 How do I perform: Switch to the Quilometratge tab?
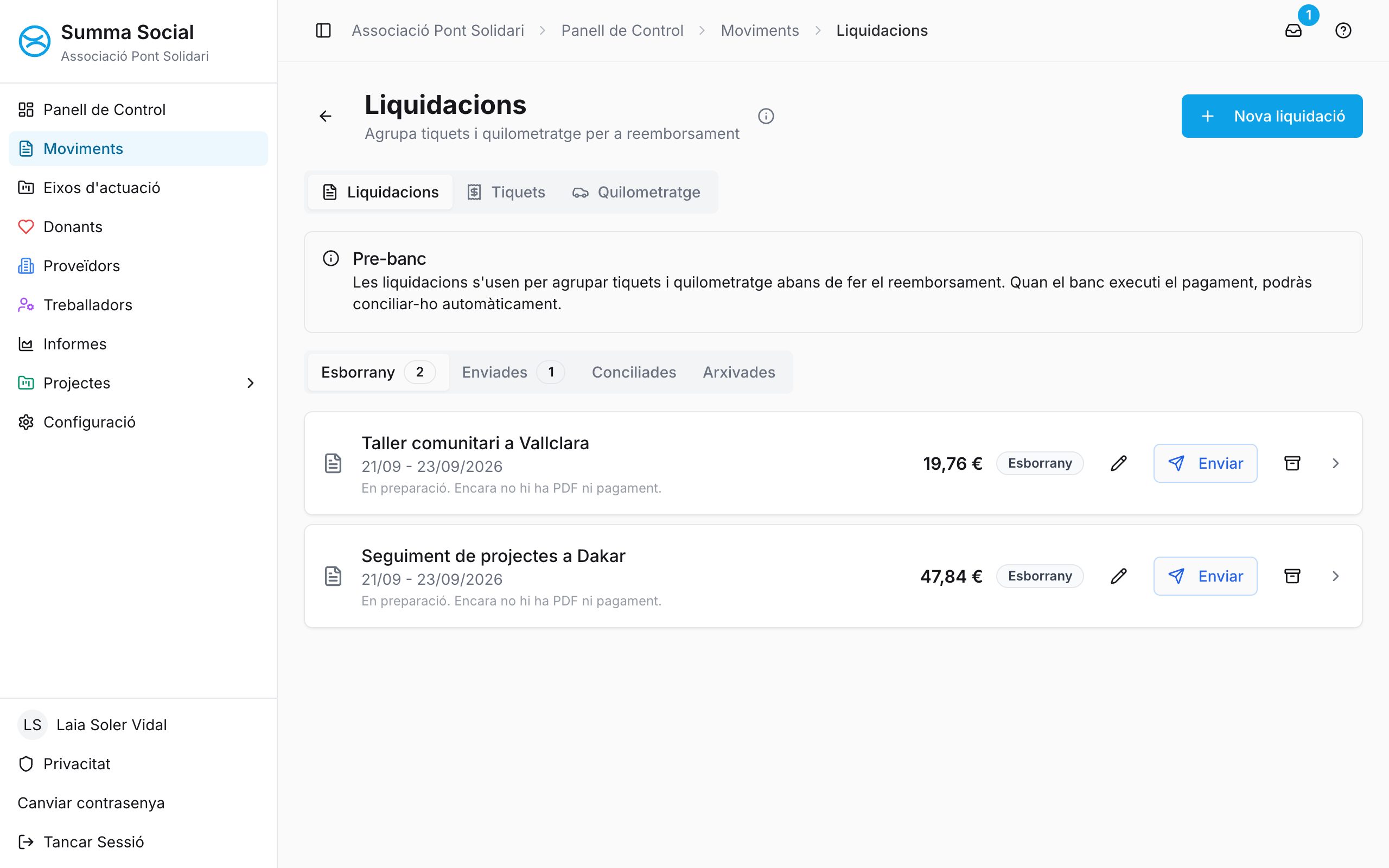coord(636,192)
